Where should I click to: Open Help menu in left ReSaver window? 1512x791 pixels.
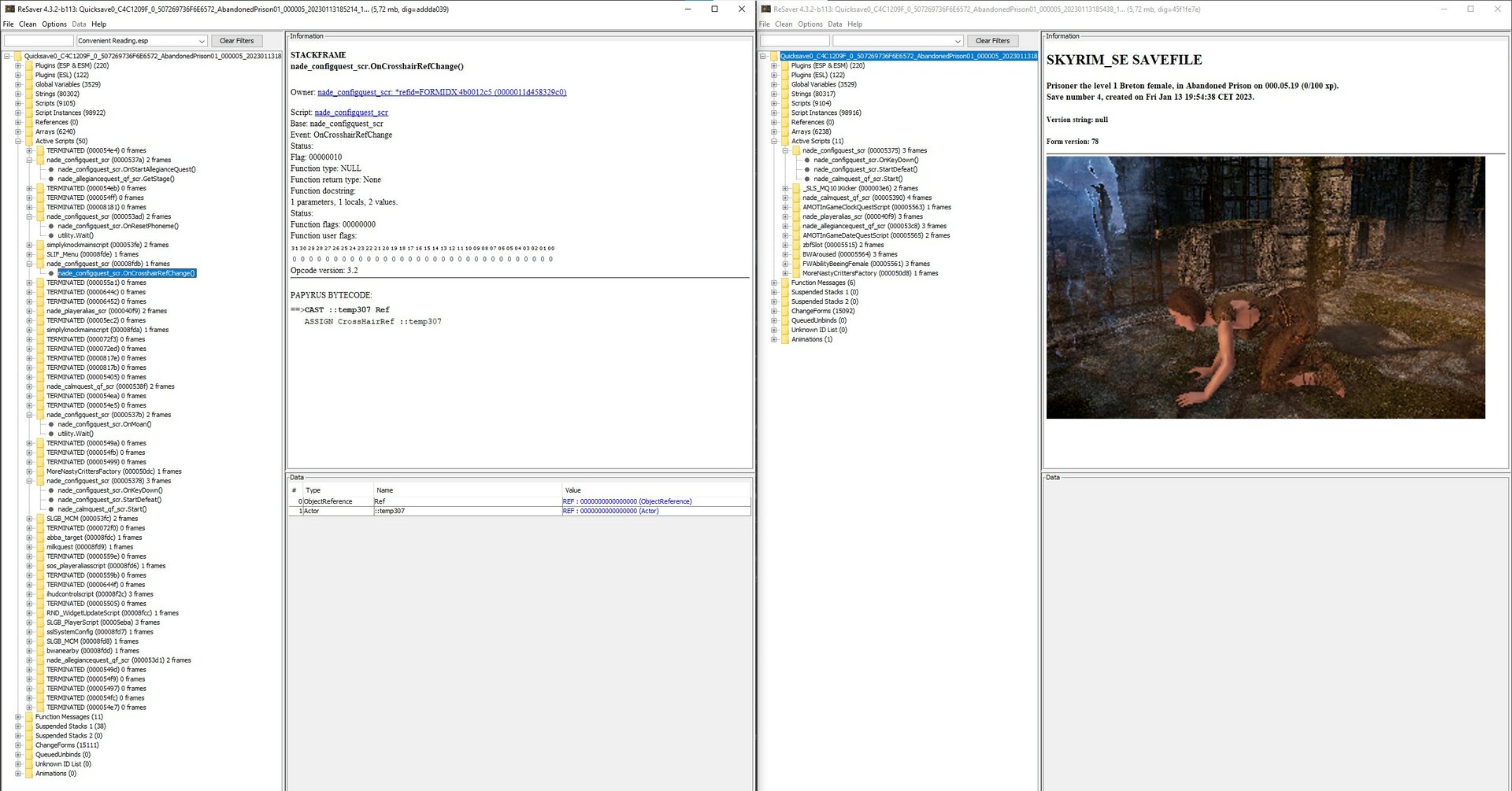pos(98,24)
